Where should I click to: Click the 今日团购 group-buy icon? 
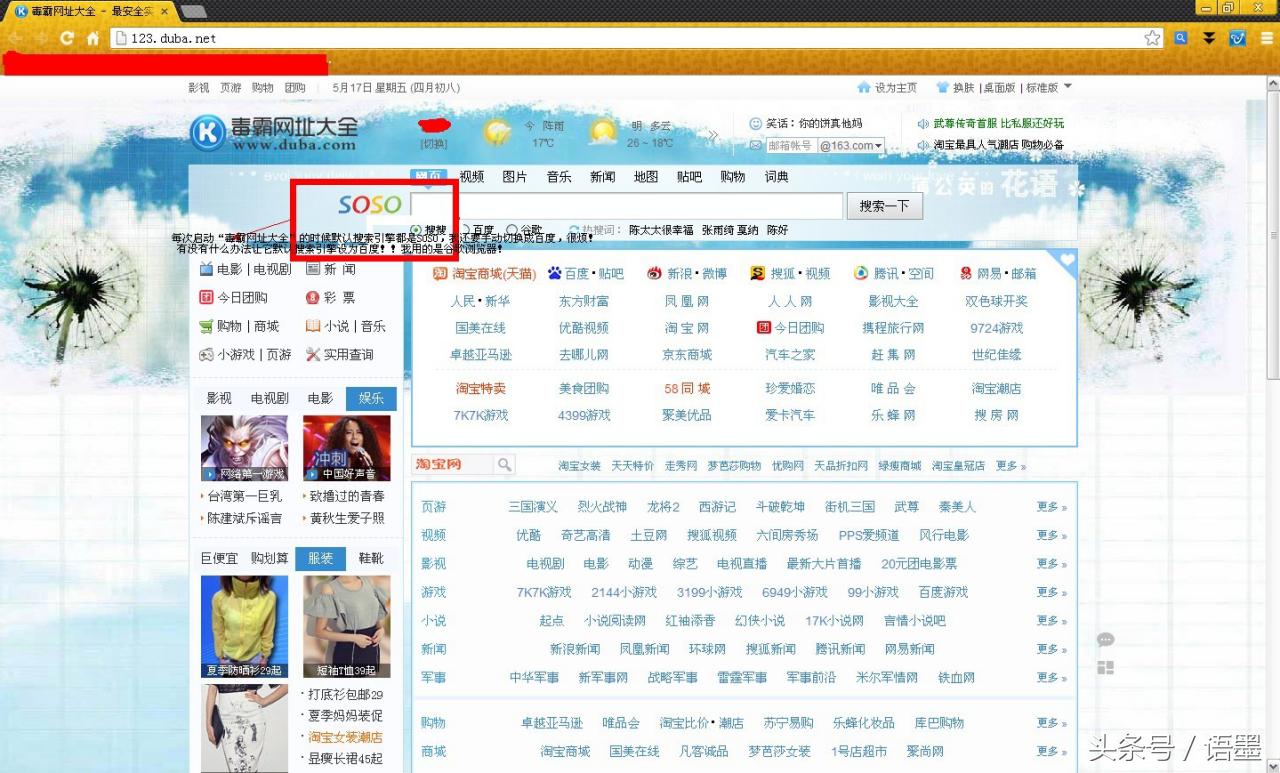tap(206, 296)
